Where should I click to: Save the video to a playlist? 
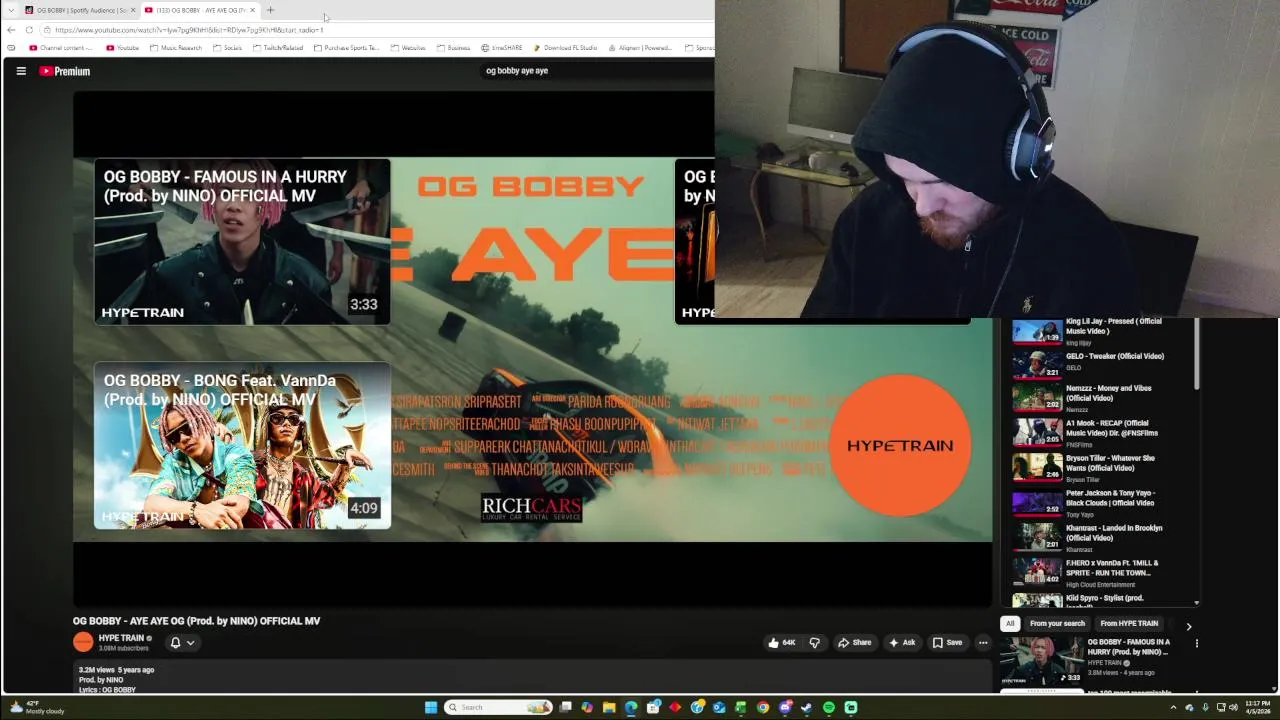click(947, 643)
